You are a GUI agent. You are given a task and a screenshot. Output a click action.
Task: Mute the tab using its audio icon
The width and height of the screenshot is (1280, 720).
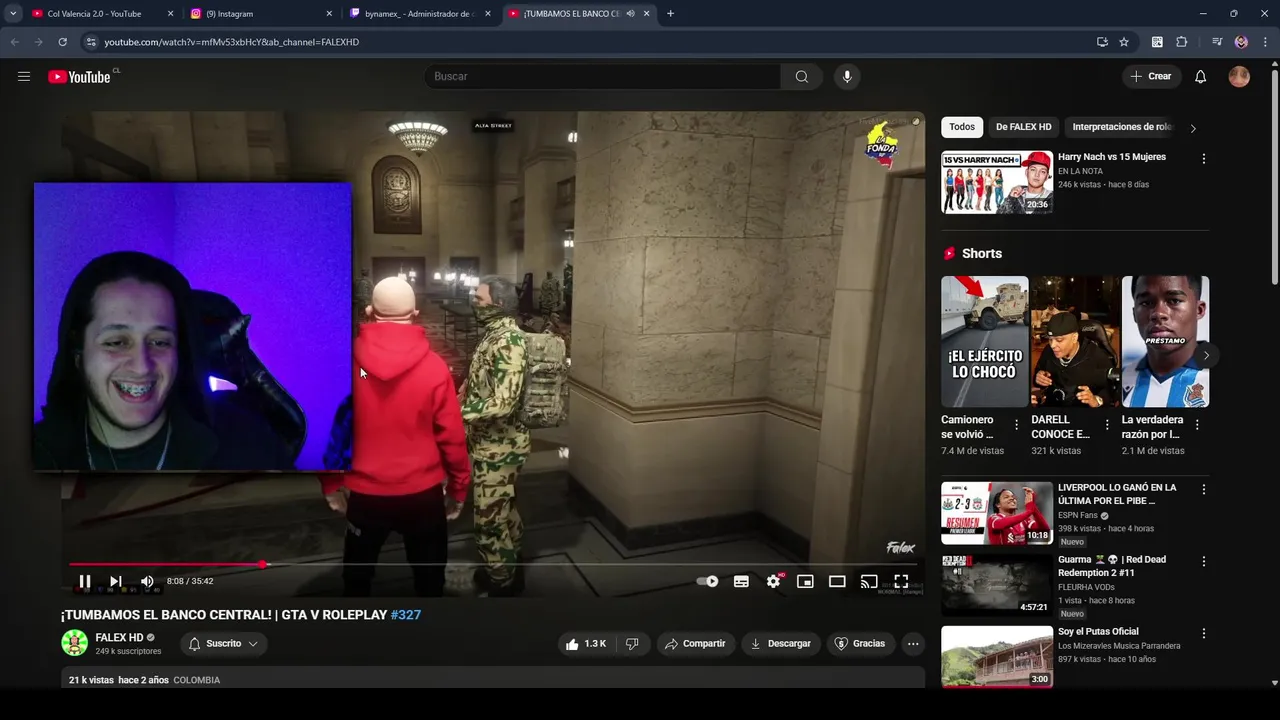coord(630,14)
